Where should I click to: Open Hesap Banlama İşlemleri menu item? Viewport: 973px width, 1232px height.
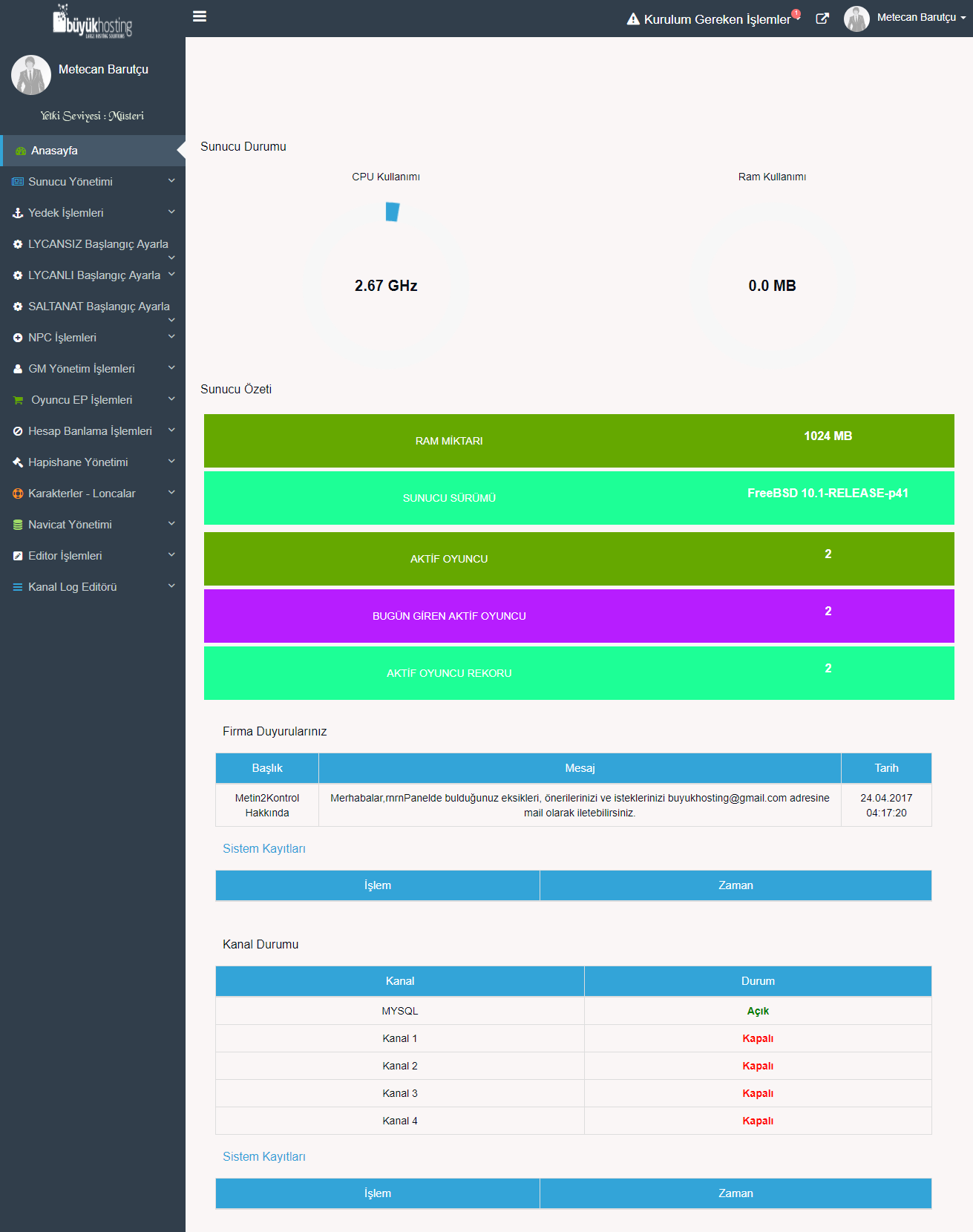click(x=90, y=431)
